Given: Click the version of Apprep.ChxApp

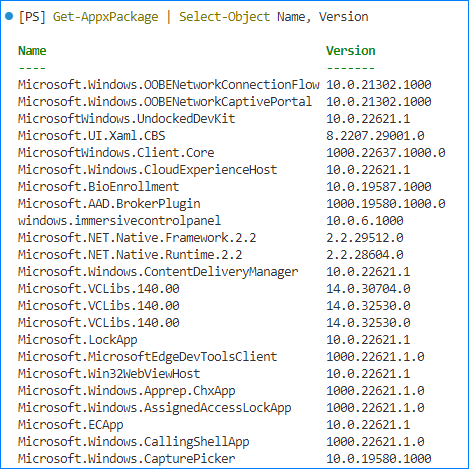Looking at the screenshot, I should tap(375, 391).
